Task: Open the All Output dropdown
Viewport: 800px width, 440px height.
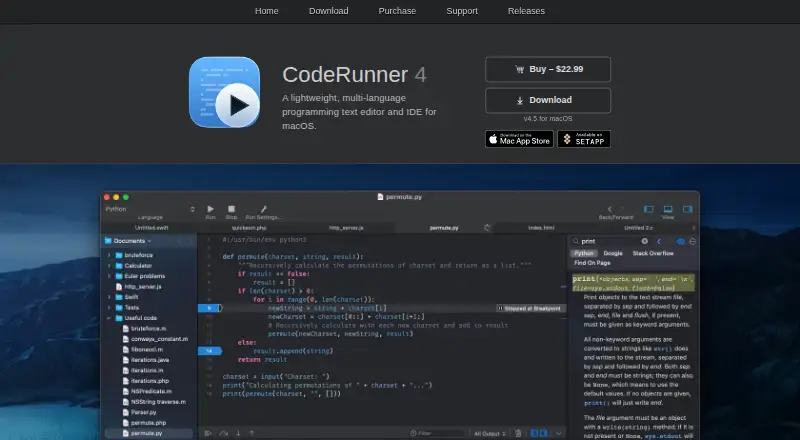Action: [x=489, y=434]
